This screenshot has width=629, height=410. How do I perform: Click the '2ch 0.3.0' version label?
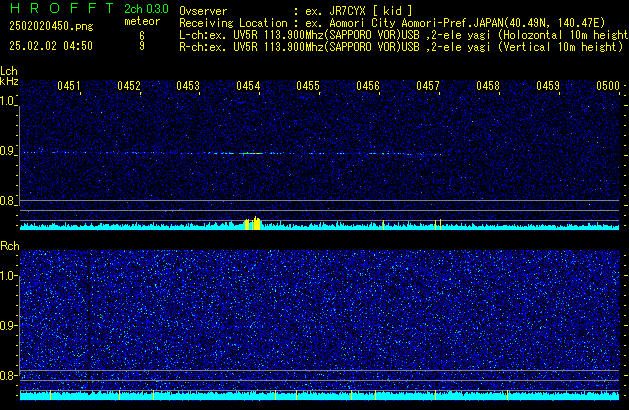point(146,9)
